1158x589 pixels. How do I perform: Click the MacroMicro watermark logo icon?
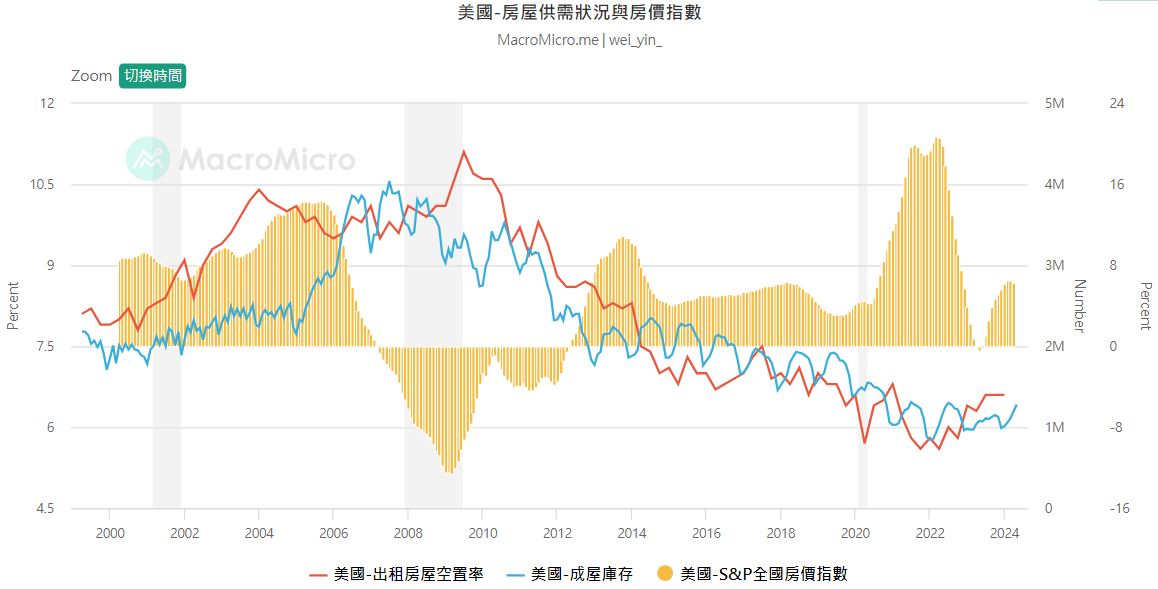tap(147, 159)
